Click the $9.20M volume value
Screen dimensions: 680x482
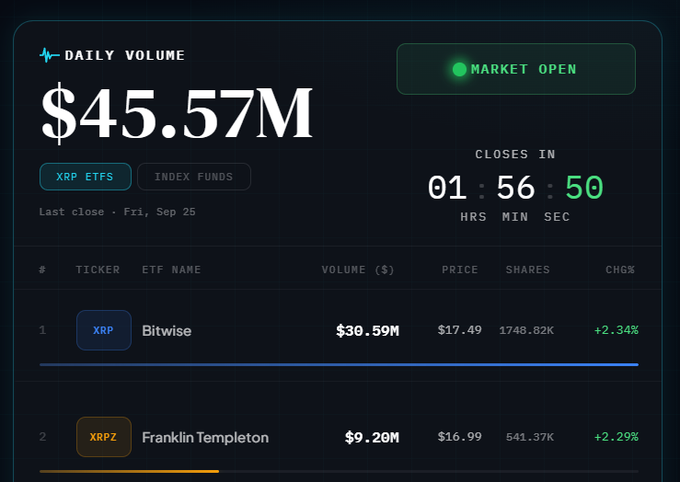(x=372, y=437)
